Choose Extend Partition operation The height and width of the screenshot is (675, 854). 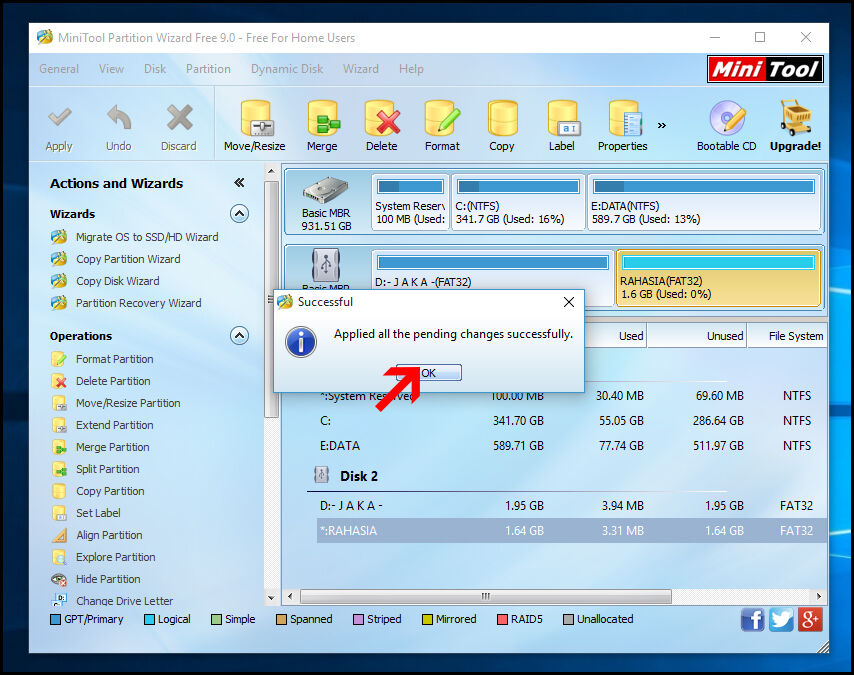click(114, 425)
